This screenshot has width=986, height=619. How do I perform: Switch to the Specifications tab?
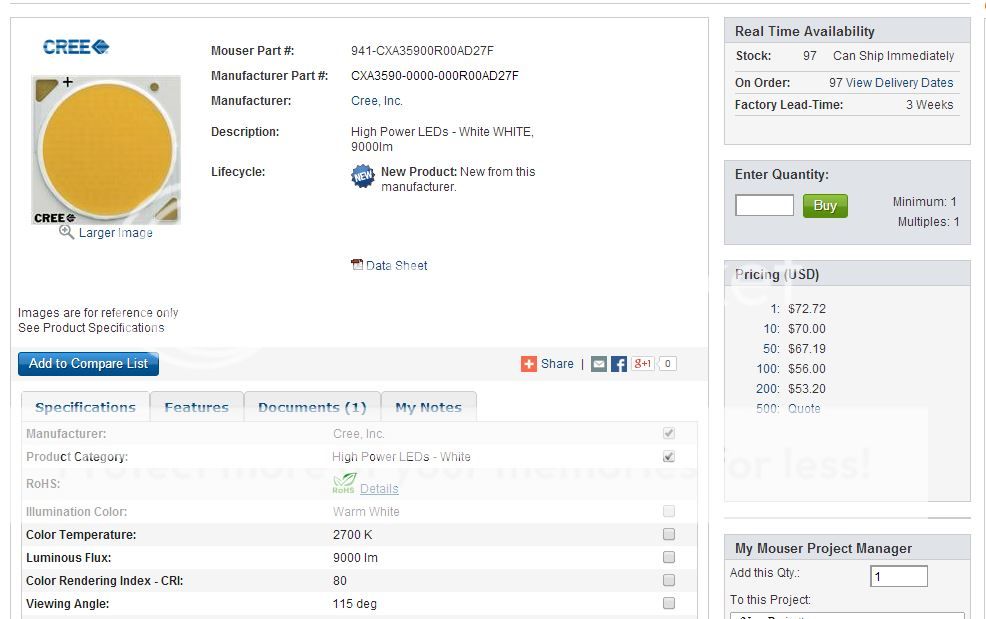tap(86, 407)
